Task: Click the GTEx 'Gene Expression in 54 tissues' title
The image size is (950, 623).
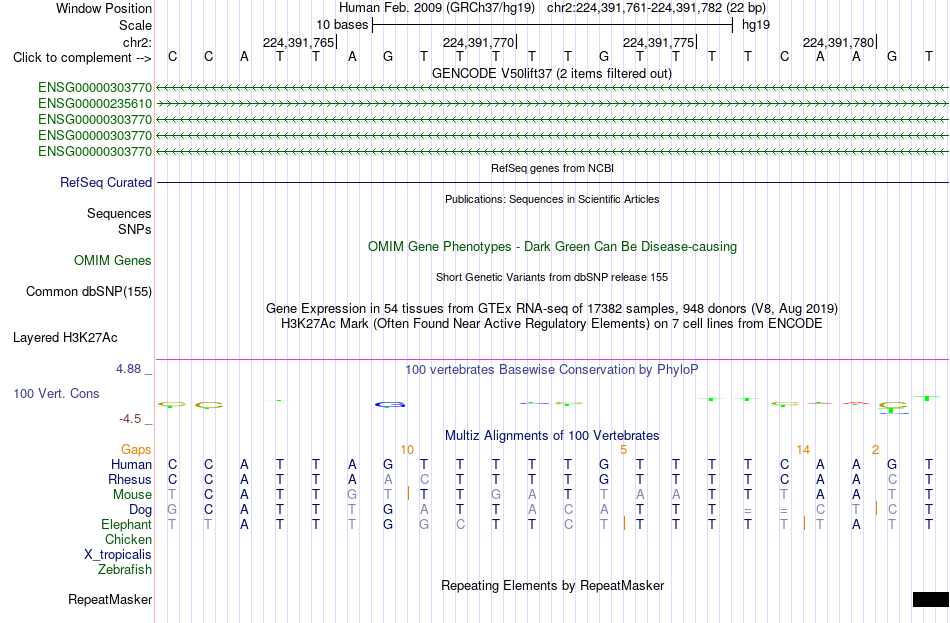Action: tap(552, 308)
